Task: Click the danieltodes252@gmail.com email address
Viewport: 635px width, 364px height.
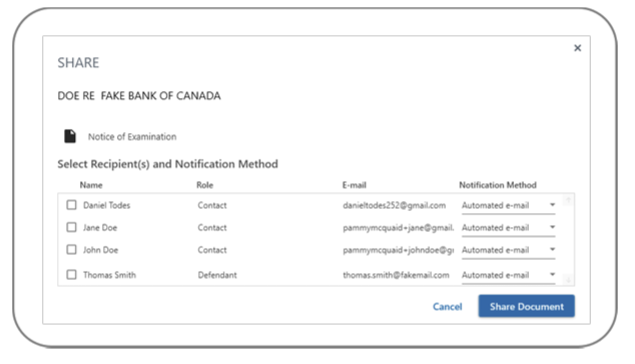Action: pos(394,205)
